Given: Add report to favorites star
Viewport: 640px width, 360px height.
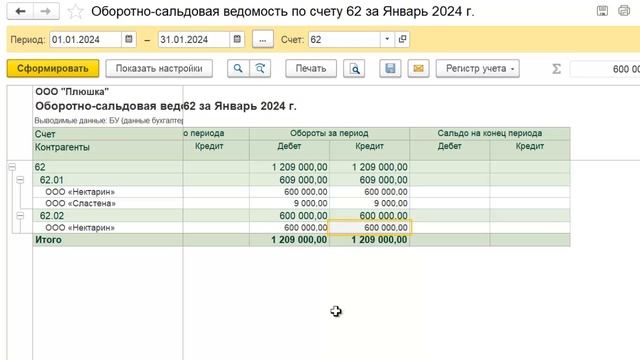Looking at the screenshot, I should coord(75,11).
